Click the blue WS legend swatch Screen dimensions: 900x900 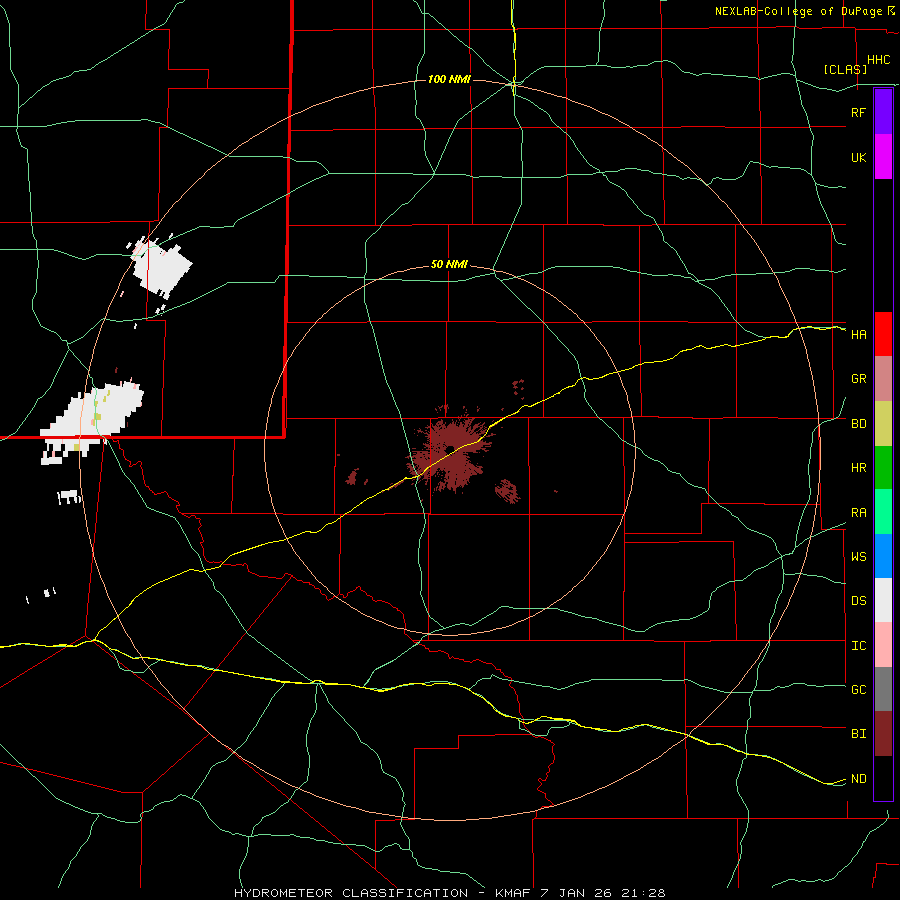click(x=883, y=556)
